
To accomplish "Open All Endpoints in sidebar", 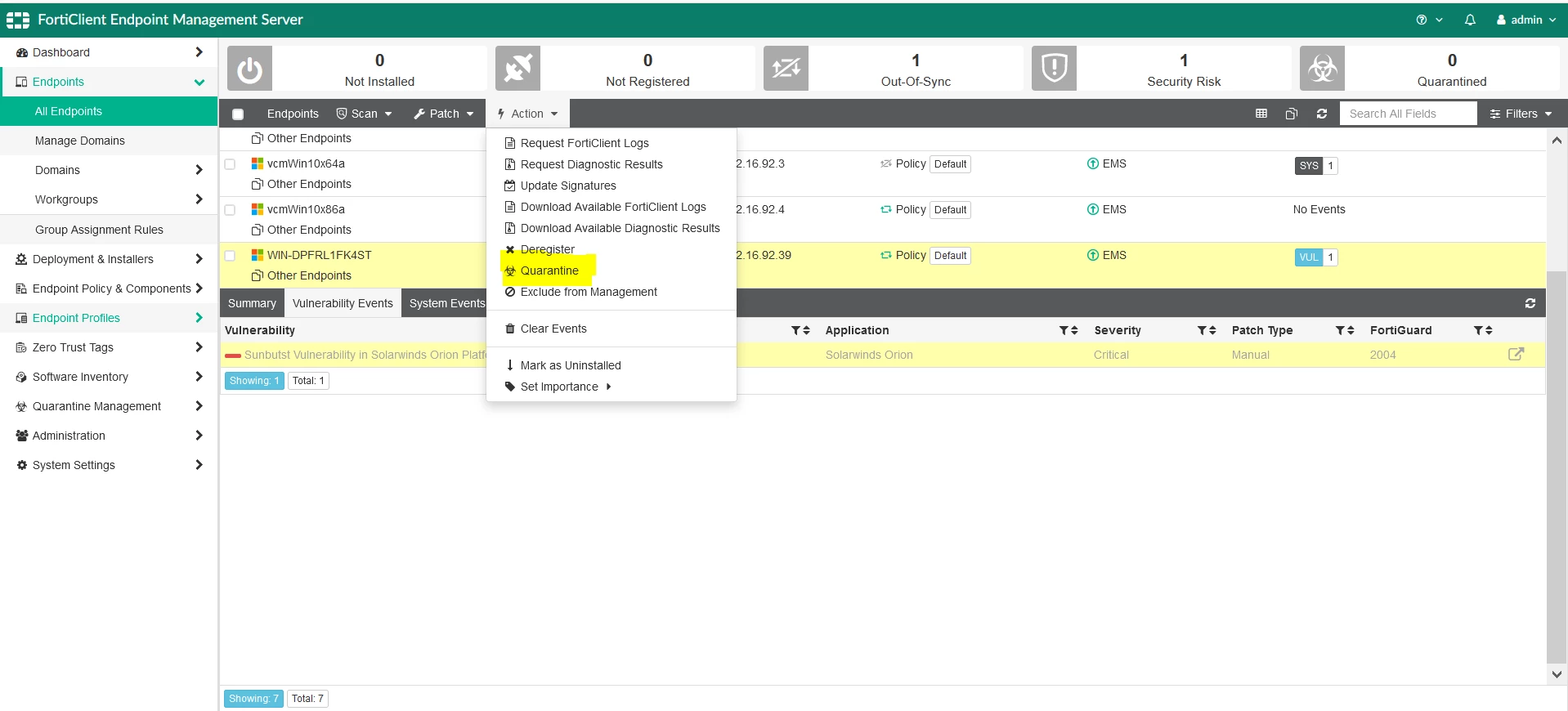I will (x=109, y=111).
